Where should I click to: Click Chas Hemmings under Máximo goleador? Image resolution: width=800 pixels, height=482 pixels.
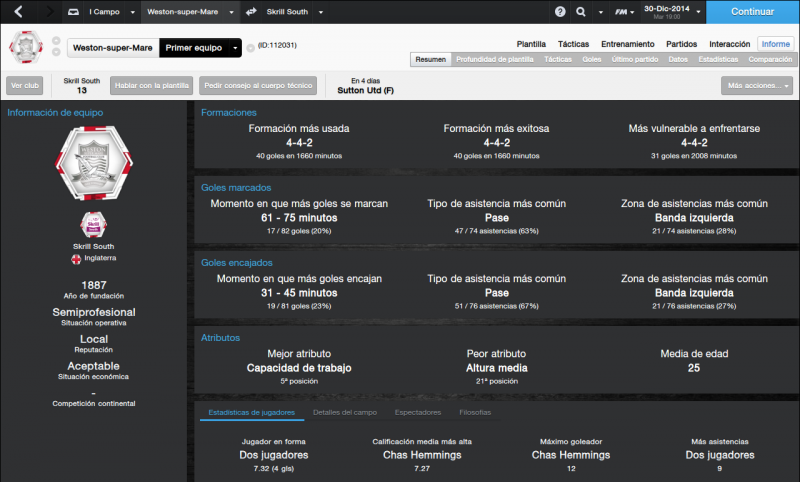571,455
